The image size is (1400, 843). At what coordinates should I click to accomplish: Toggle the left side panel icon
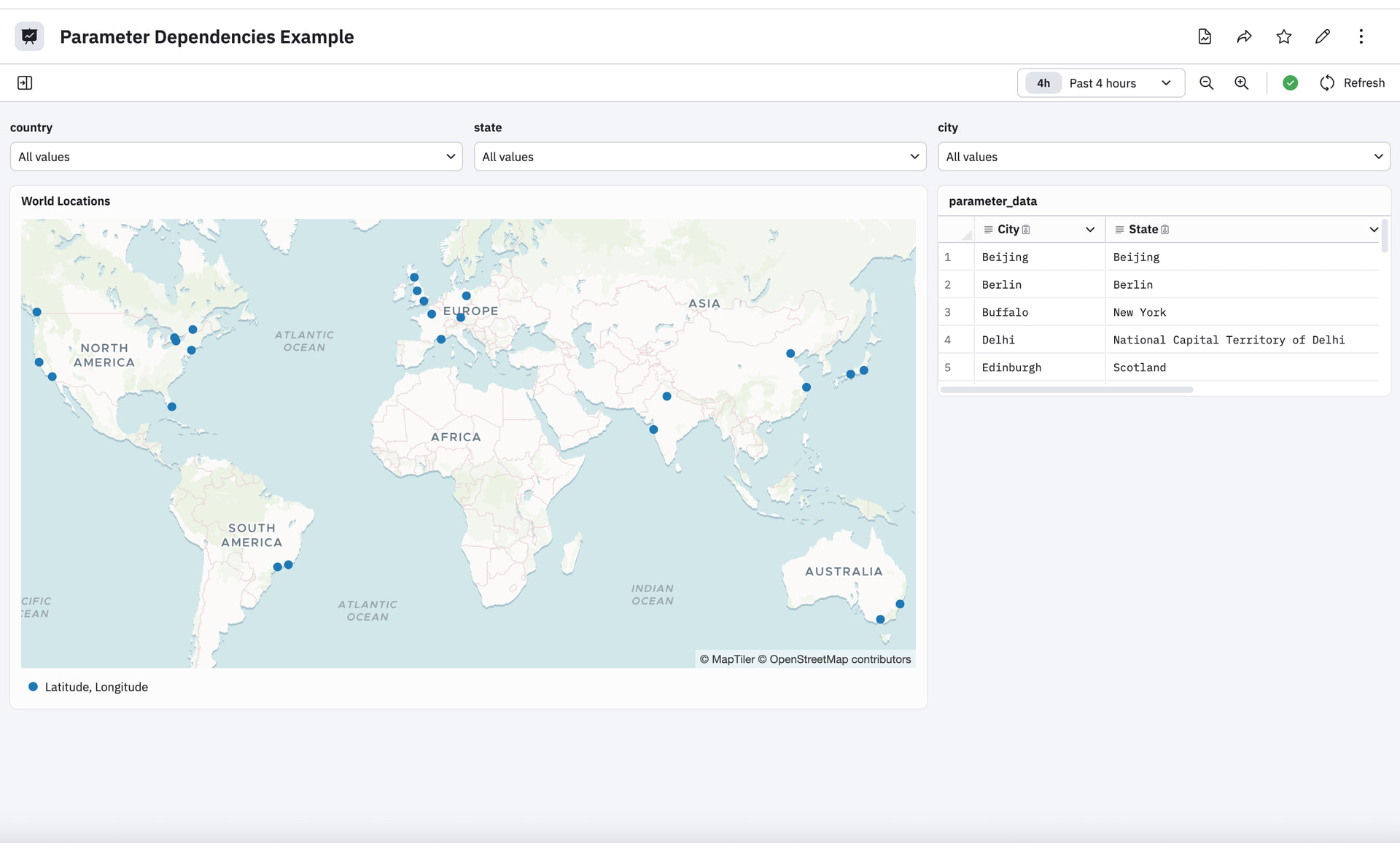(x=25, y=83)
